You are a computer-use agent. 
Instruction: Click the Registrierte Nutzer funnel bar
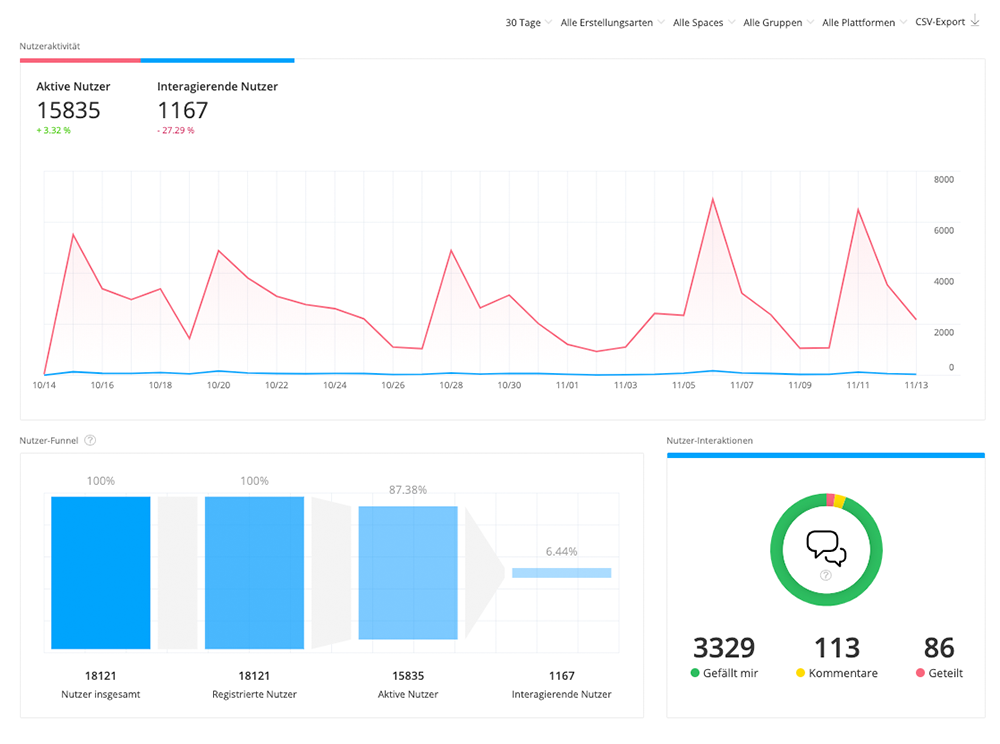(254, 573)
